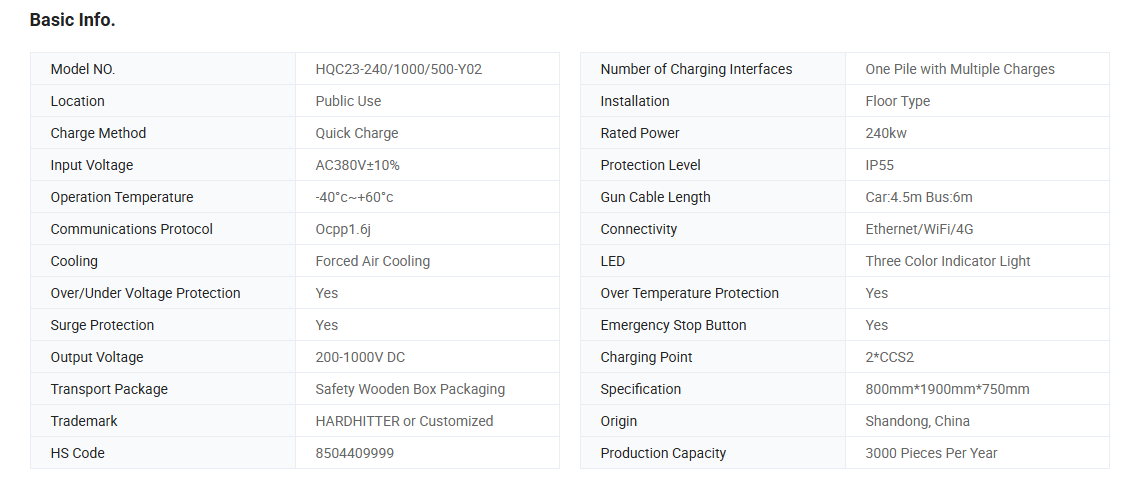The image size is (1121, 479).
Task: Click the Communications Protocol label
Action: 132,229
